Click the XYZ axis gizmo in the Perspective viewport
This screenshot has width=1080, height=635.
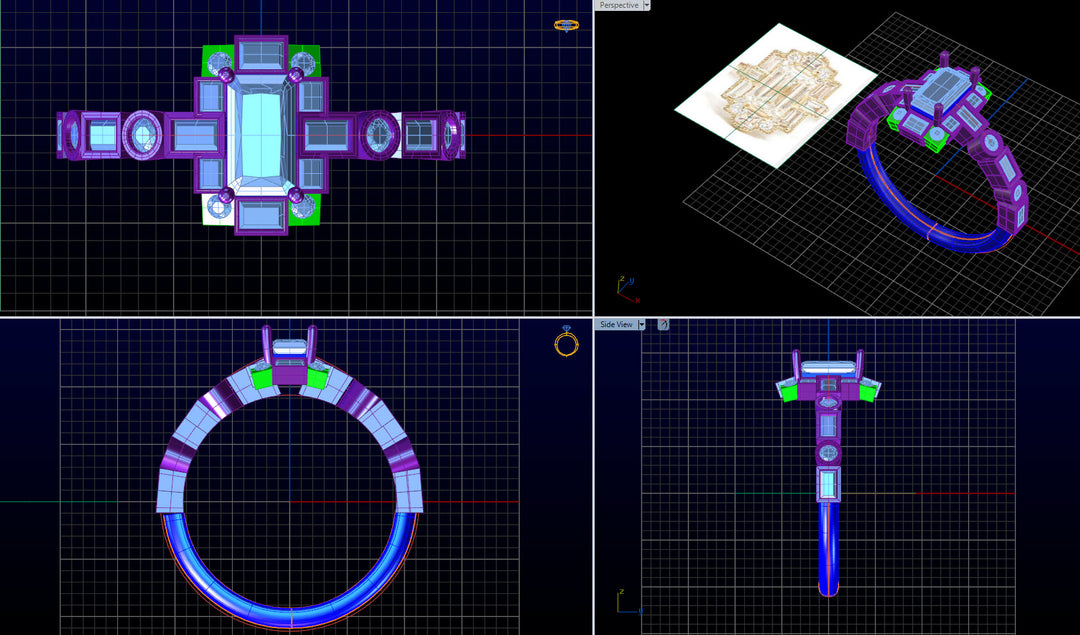626,291
